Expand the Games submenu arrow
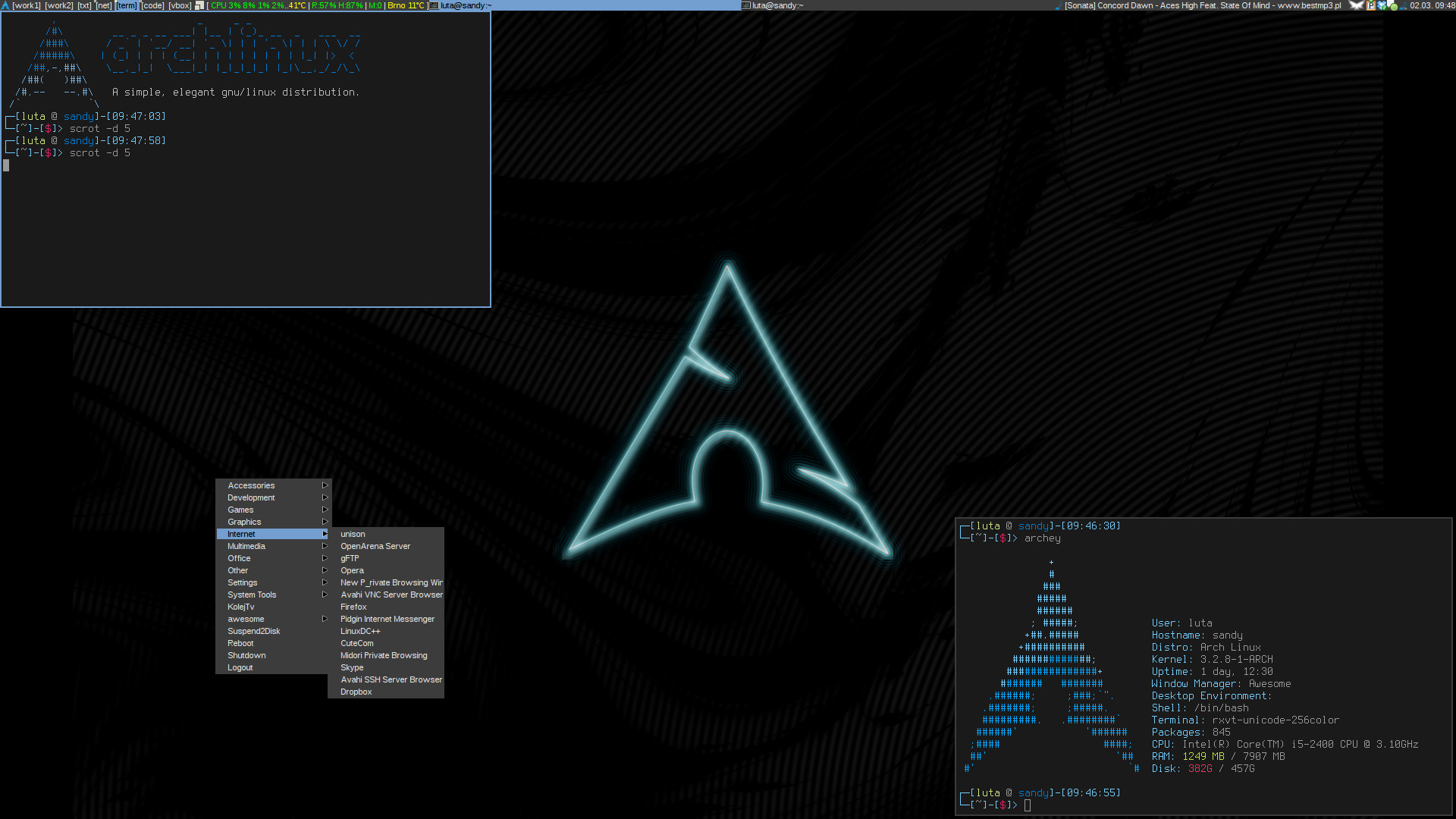This screenshot has height=819, width=1456. click(325, 510)
